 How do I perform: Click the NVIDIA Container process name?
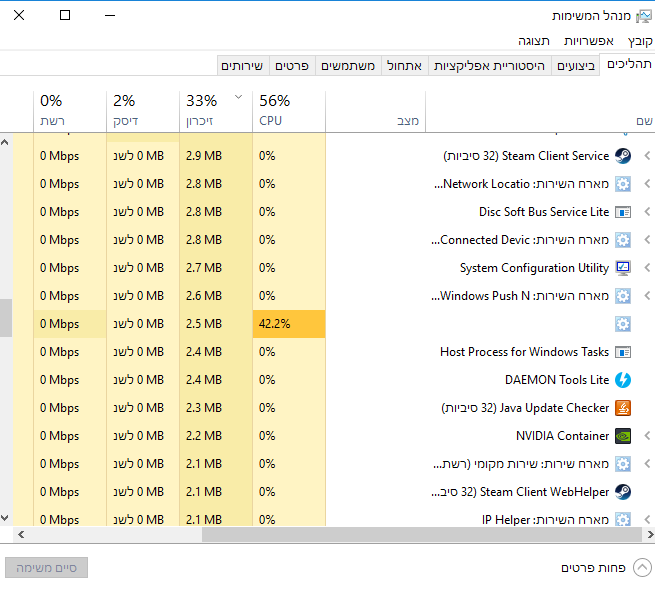(562, 436)
